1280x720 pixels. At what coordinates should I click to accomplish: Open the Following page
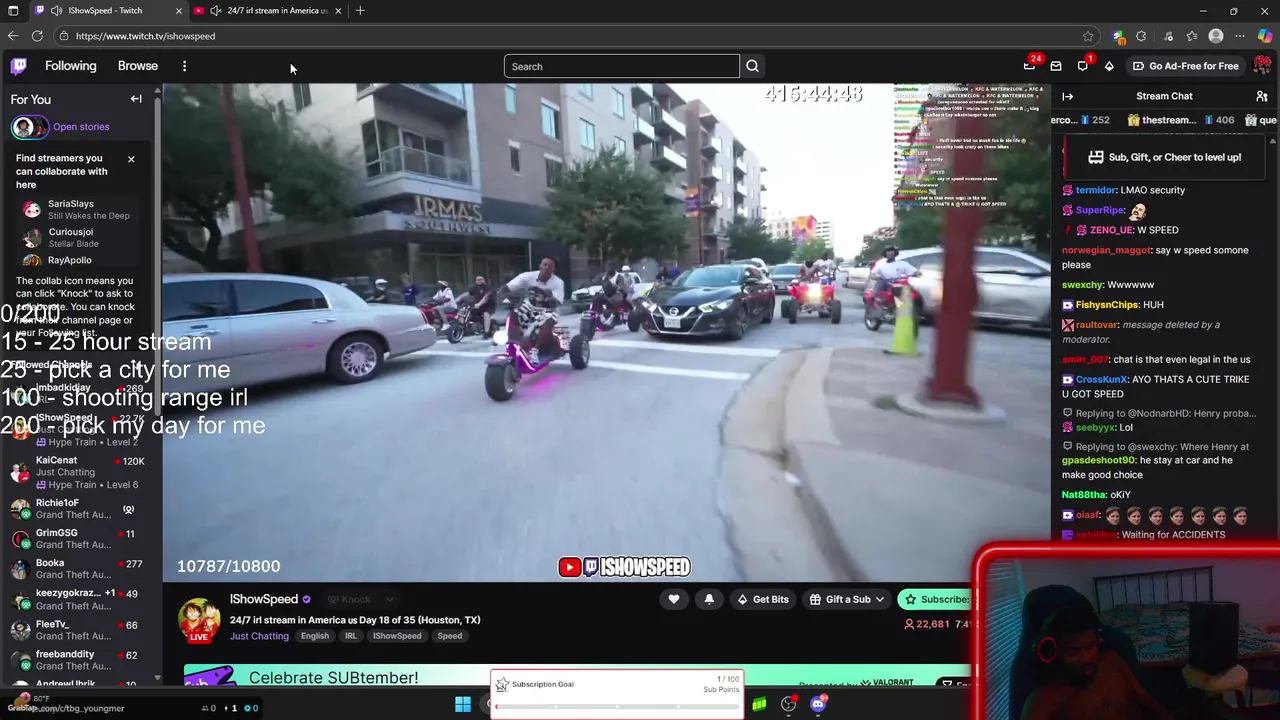coord(71,66)
